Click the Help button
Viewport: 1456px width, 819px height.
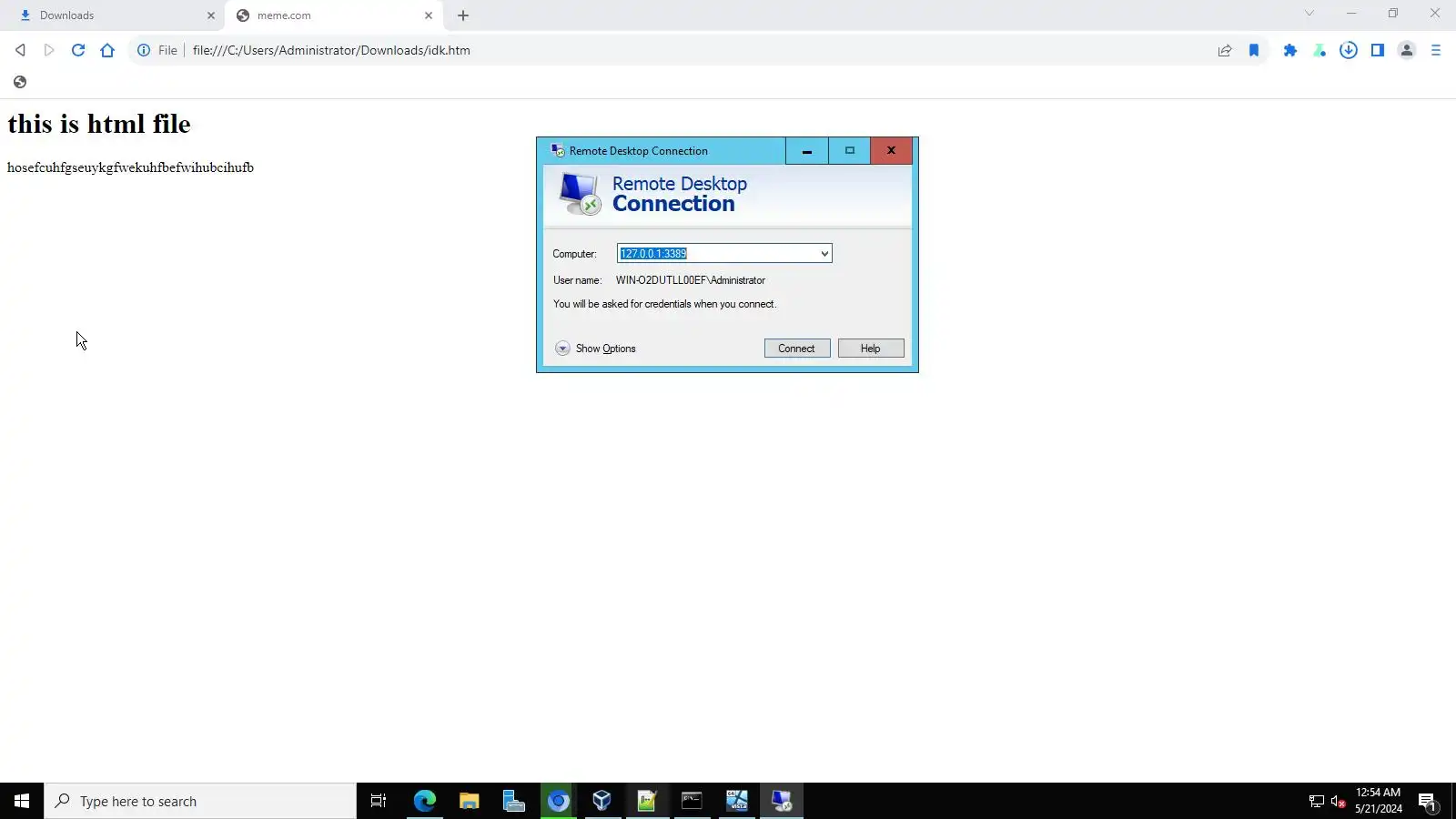(x=871, y=349)
